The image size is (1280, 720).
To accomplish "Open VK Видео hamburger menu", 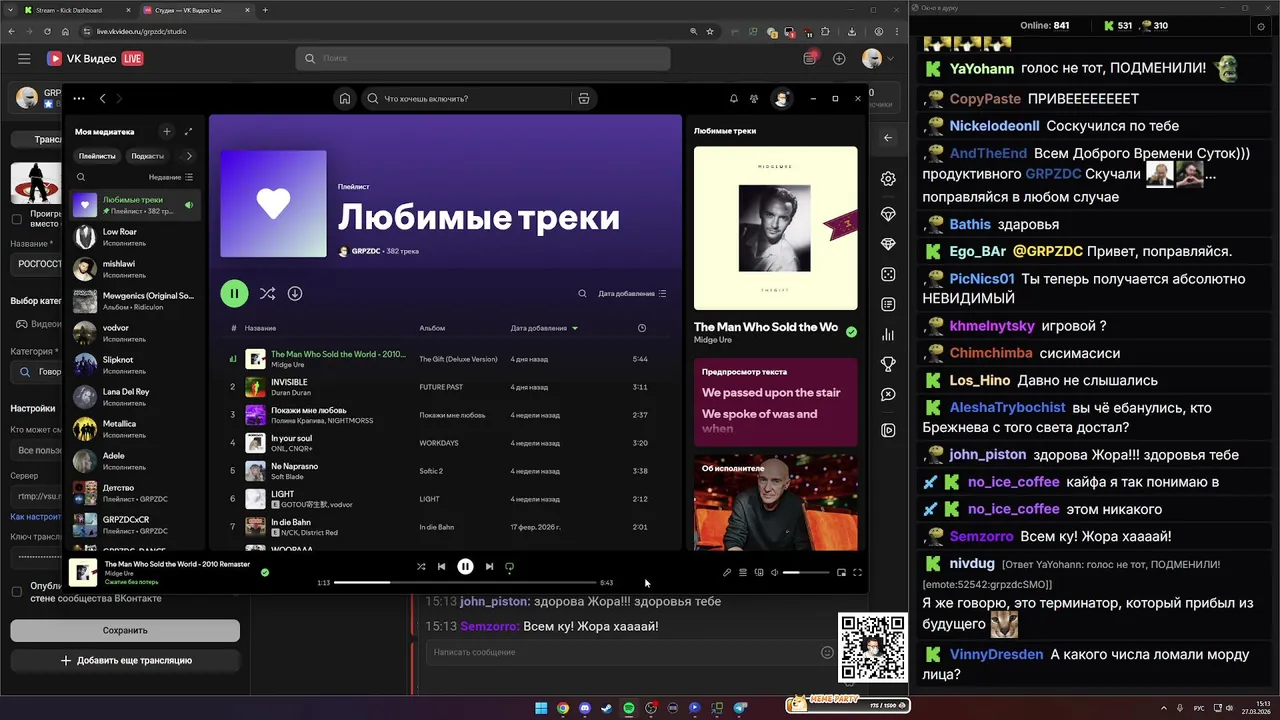I will point(24,59).
